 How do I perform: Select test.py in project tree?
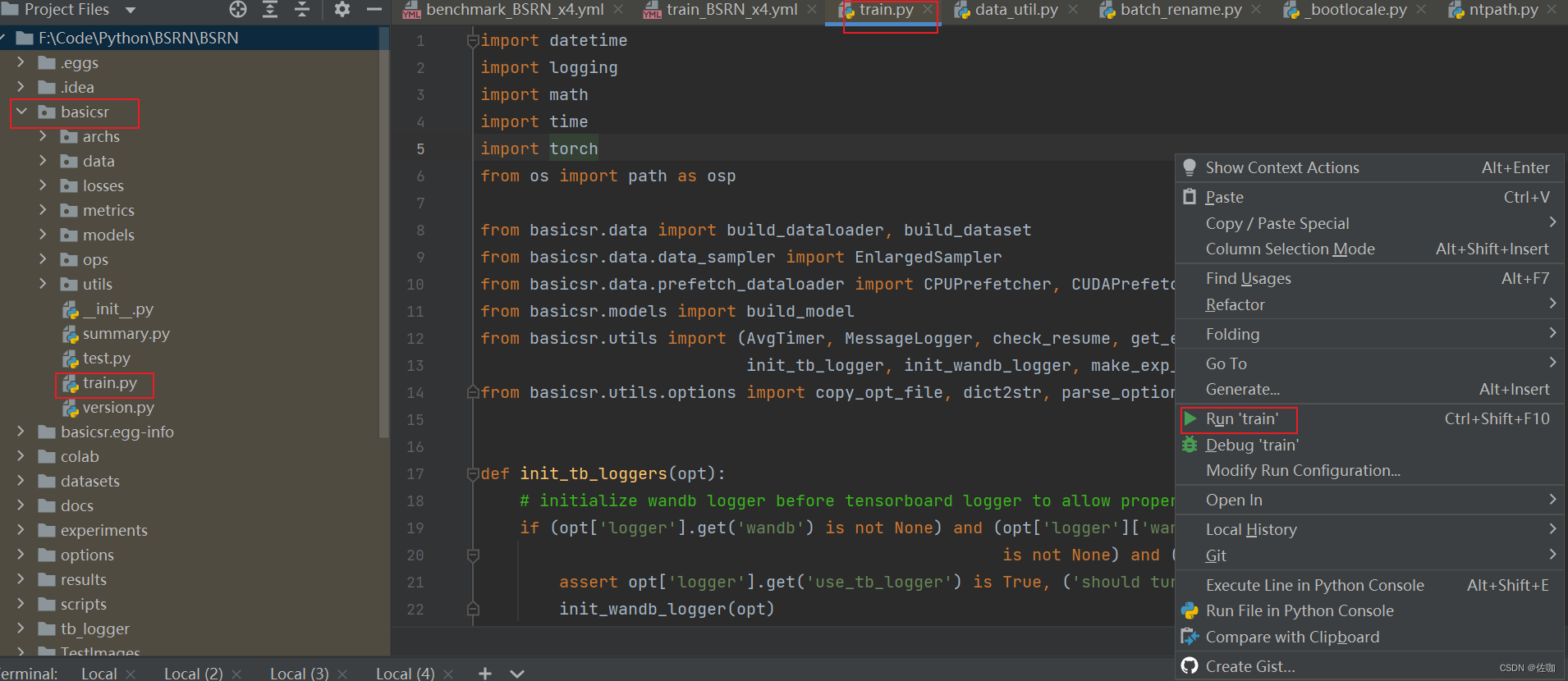[x=106, y=359]
